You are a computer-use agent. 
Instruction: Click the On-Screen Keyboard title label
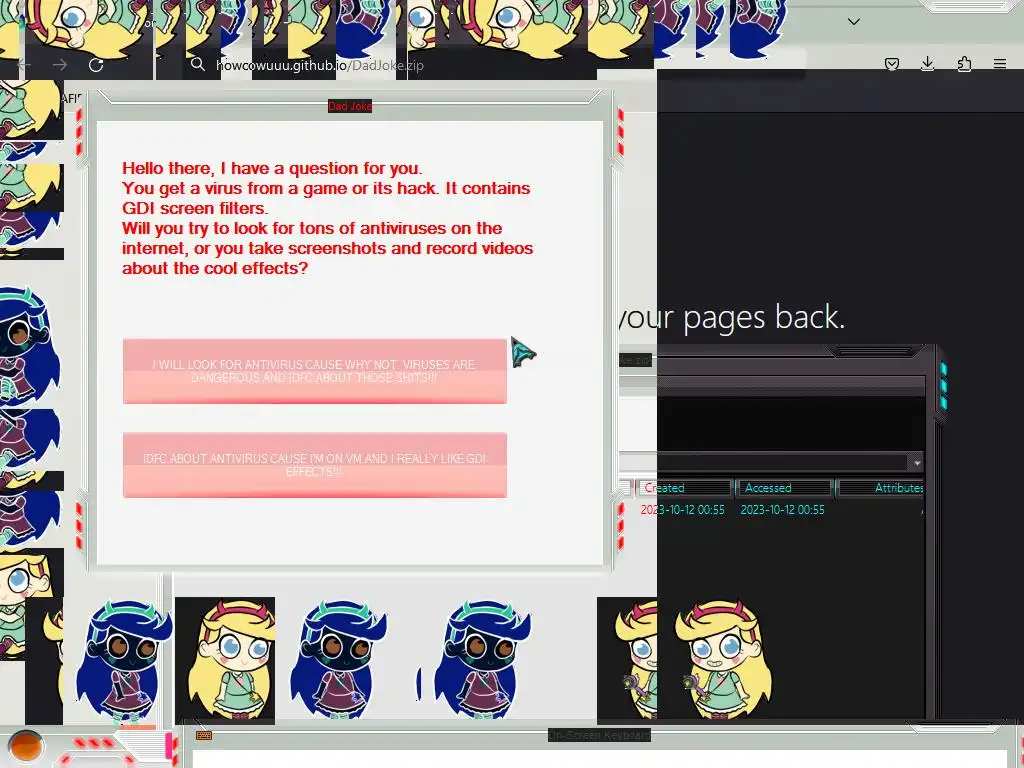600,735
